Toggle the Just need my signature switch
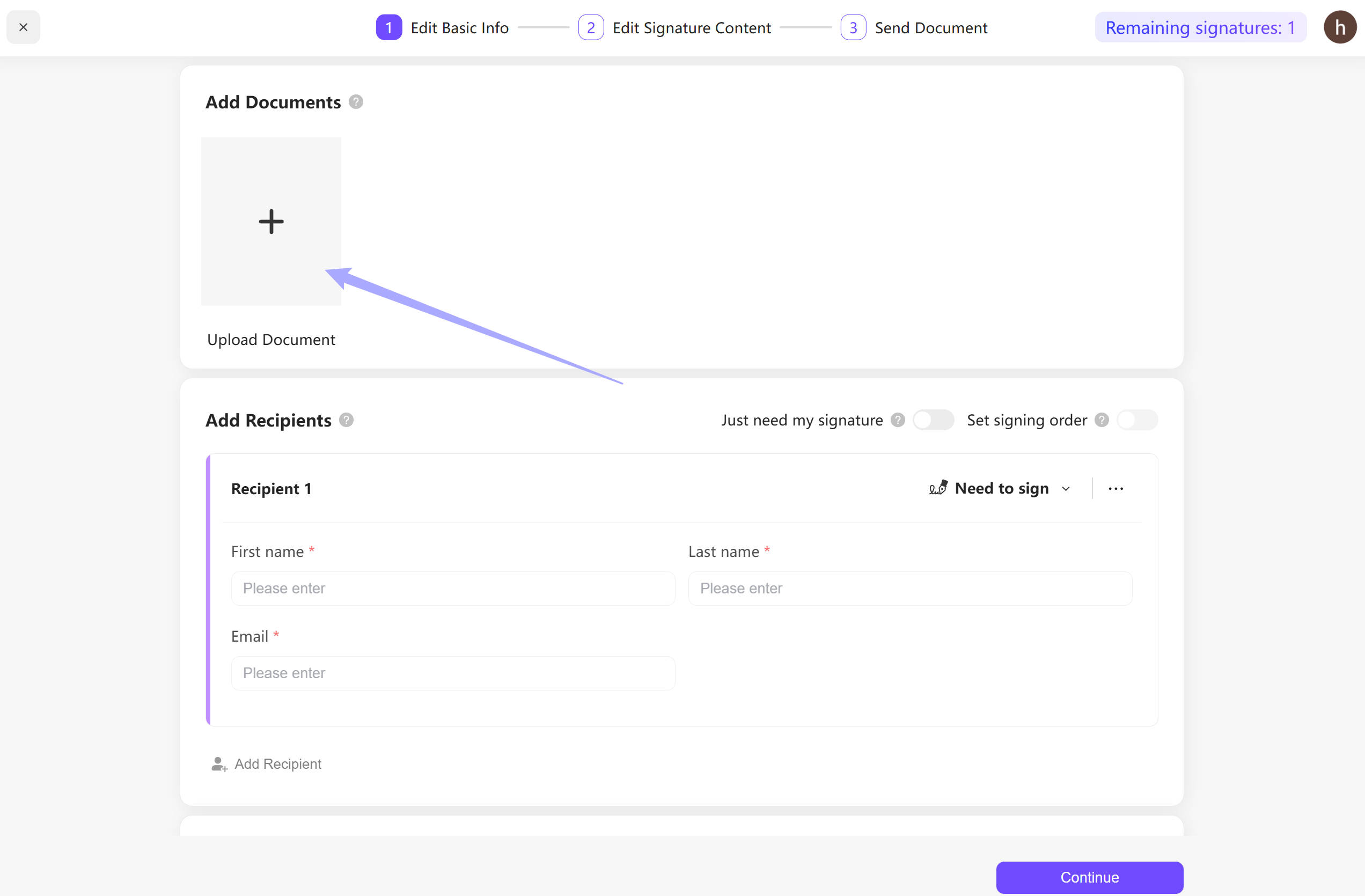 [933, 420]
